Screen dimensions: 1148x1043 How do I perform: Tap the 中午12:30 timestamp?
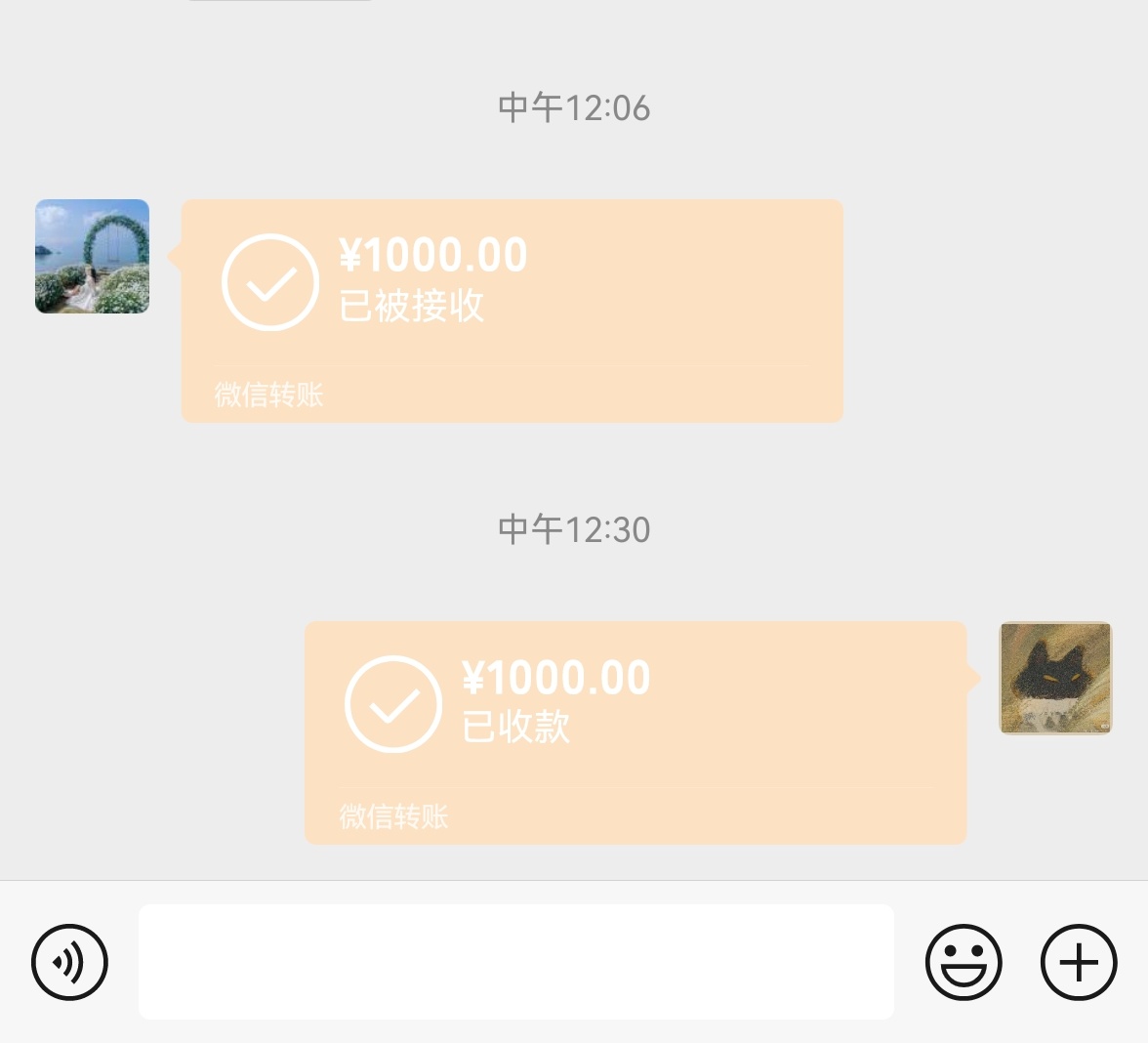(574, 529)
